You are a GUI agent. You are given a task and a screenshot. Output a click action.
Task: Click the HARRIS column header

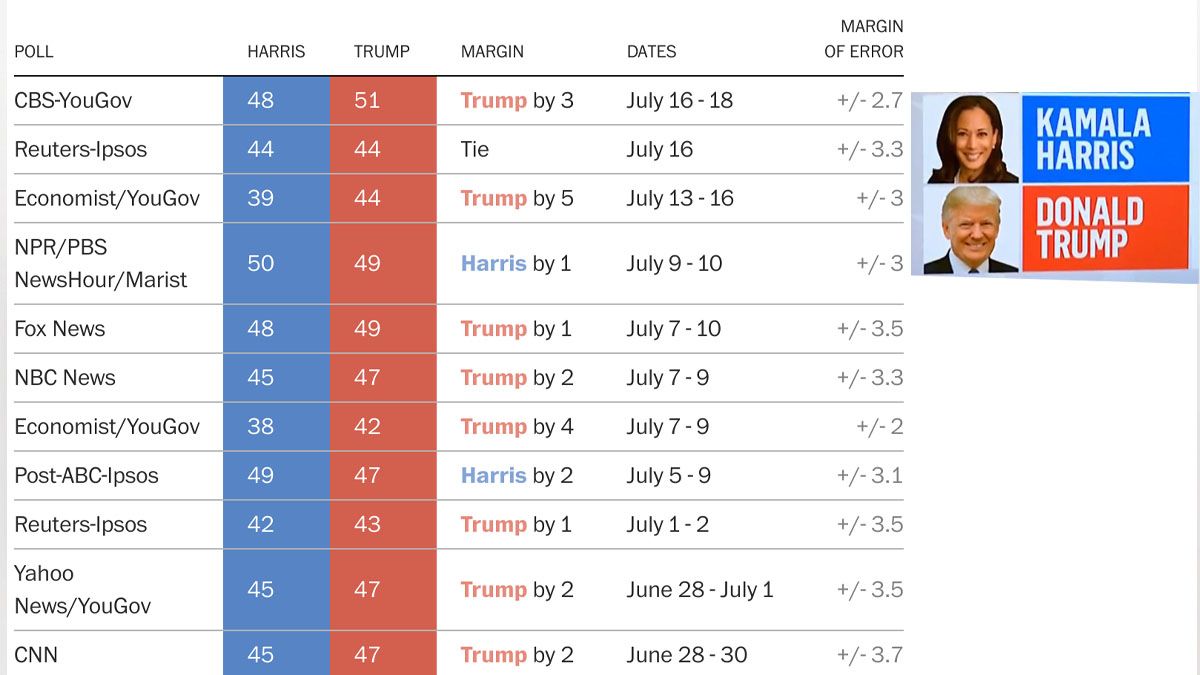coord(276,51)
